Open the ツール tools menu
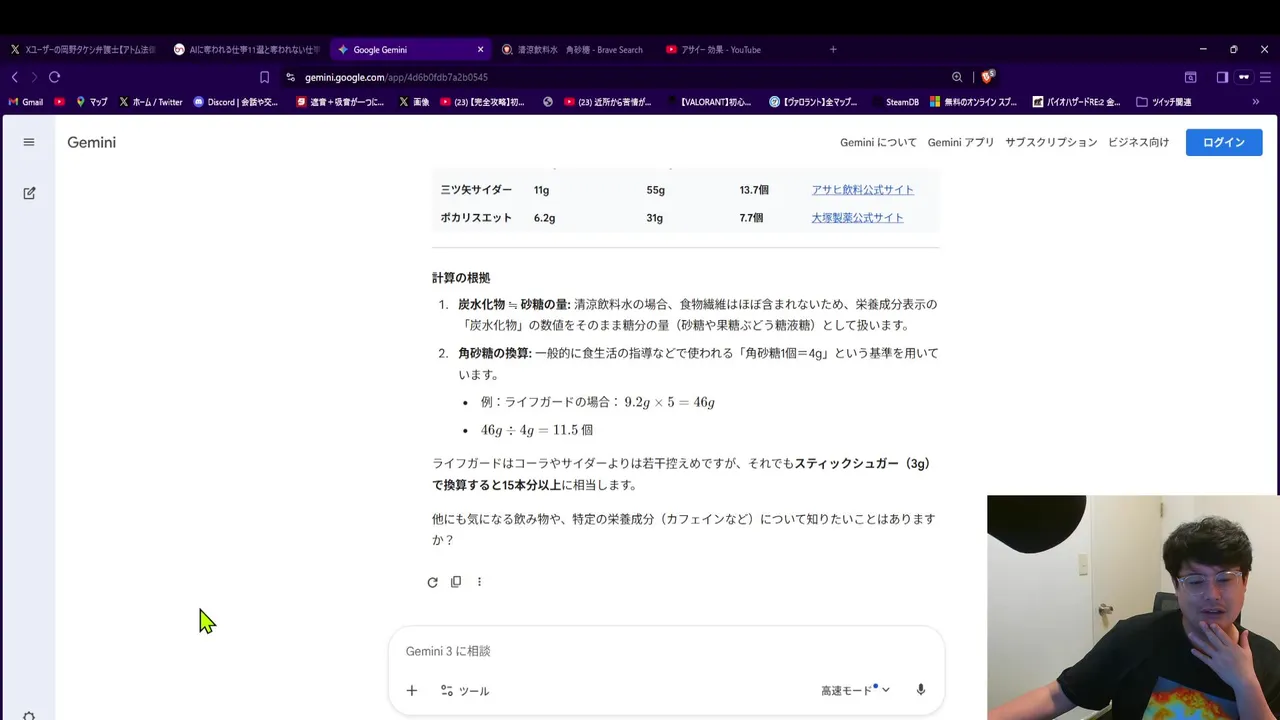1280x720 pixels. coord(465,691)
